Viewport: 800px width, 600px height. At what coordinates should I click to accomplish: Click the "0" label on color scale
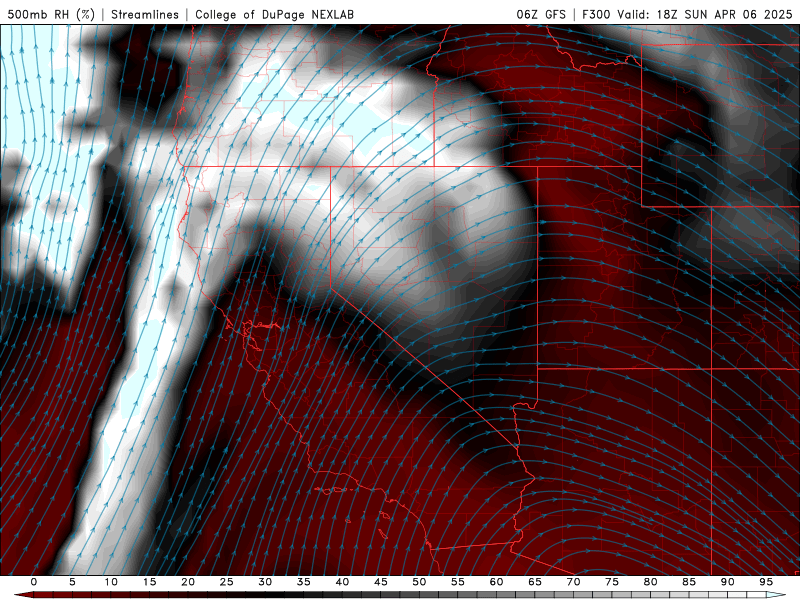coord(34,582)
